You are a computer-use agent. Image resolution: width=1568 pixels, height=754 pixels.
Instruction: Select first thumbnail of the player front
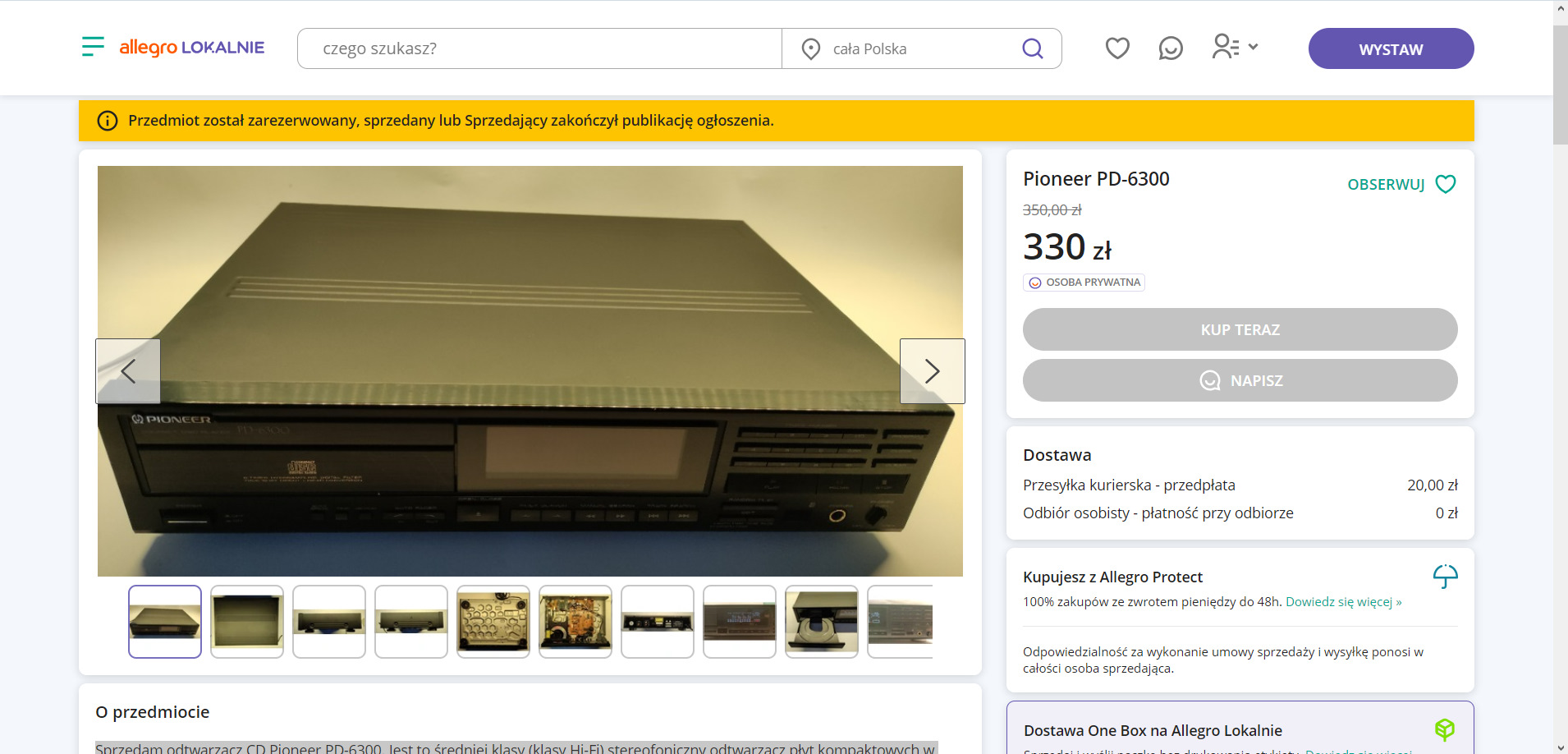pyautogui.click(x=165, y=622)
